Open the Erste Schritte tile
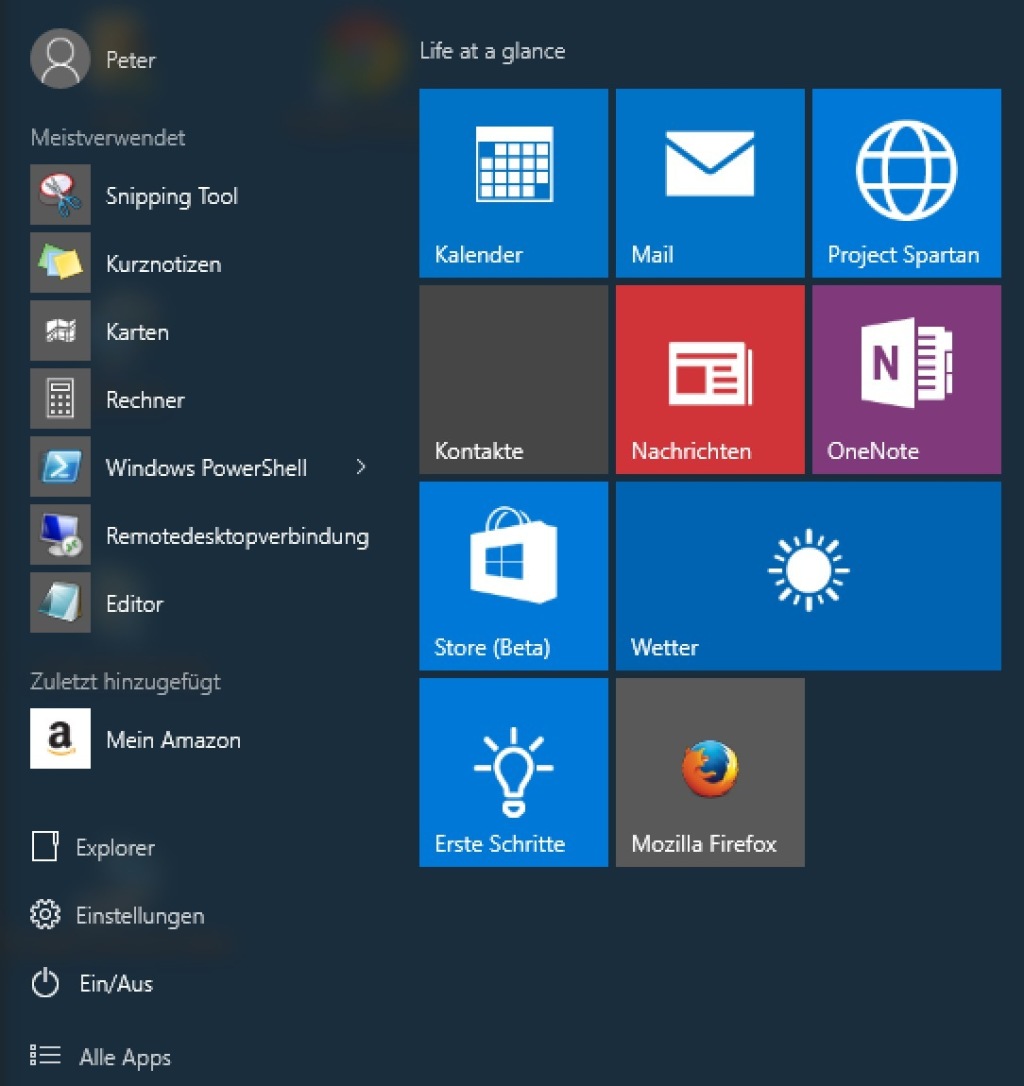Viewport: 1024px width, 1086px height. click(x=513, y=772)
